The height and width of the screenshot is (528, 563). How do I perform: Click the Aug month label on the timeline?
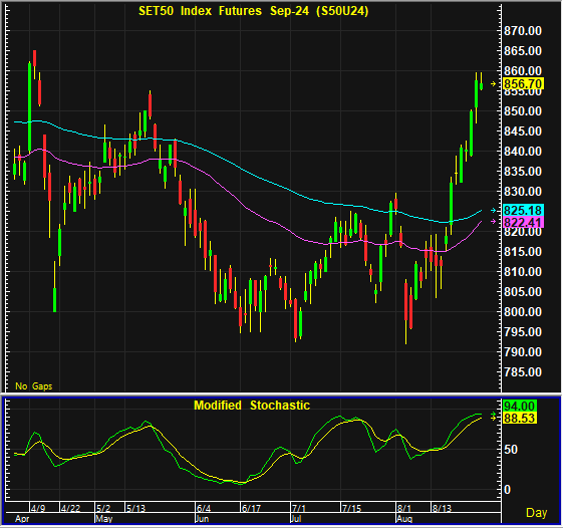pyautogui.click(x=404, y=519)
